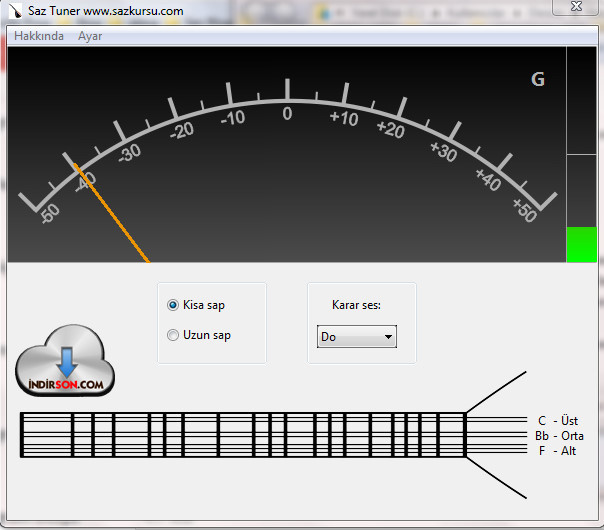Click the +30 mark on the tuner scale
This screenshot has width=604, height=530.
click(443, 152)
